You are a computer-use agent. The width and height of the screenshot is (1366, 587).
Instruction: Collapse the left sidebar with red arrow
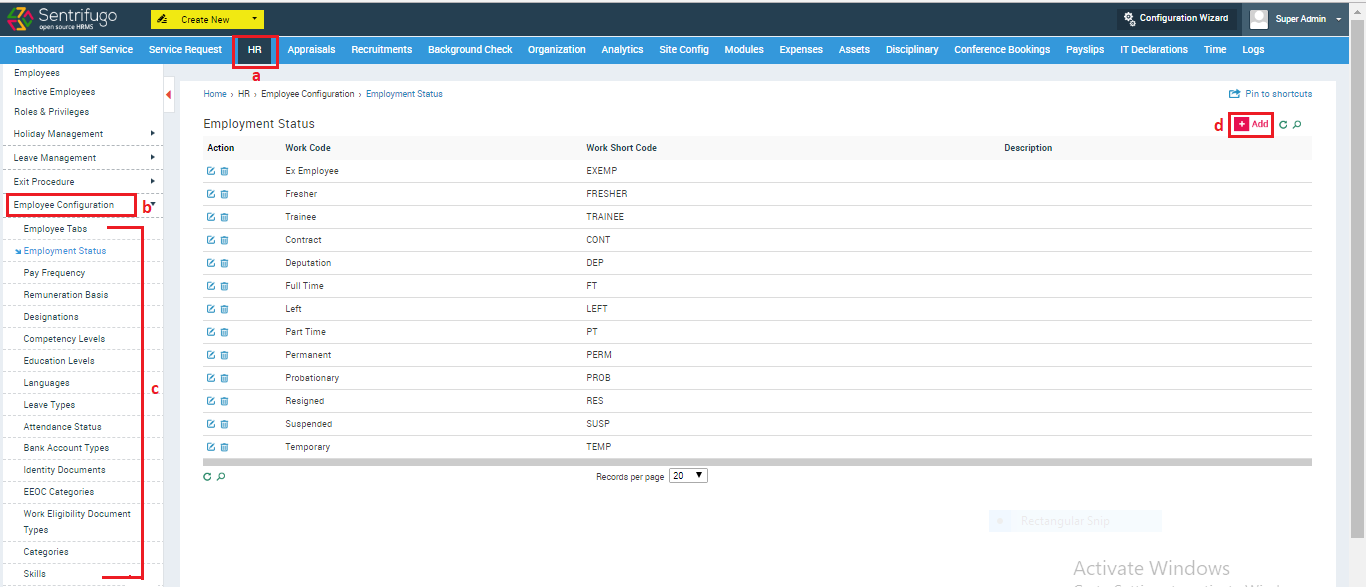click(x=168, y=95)
